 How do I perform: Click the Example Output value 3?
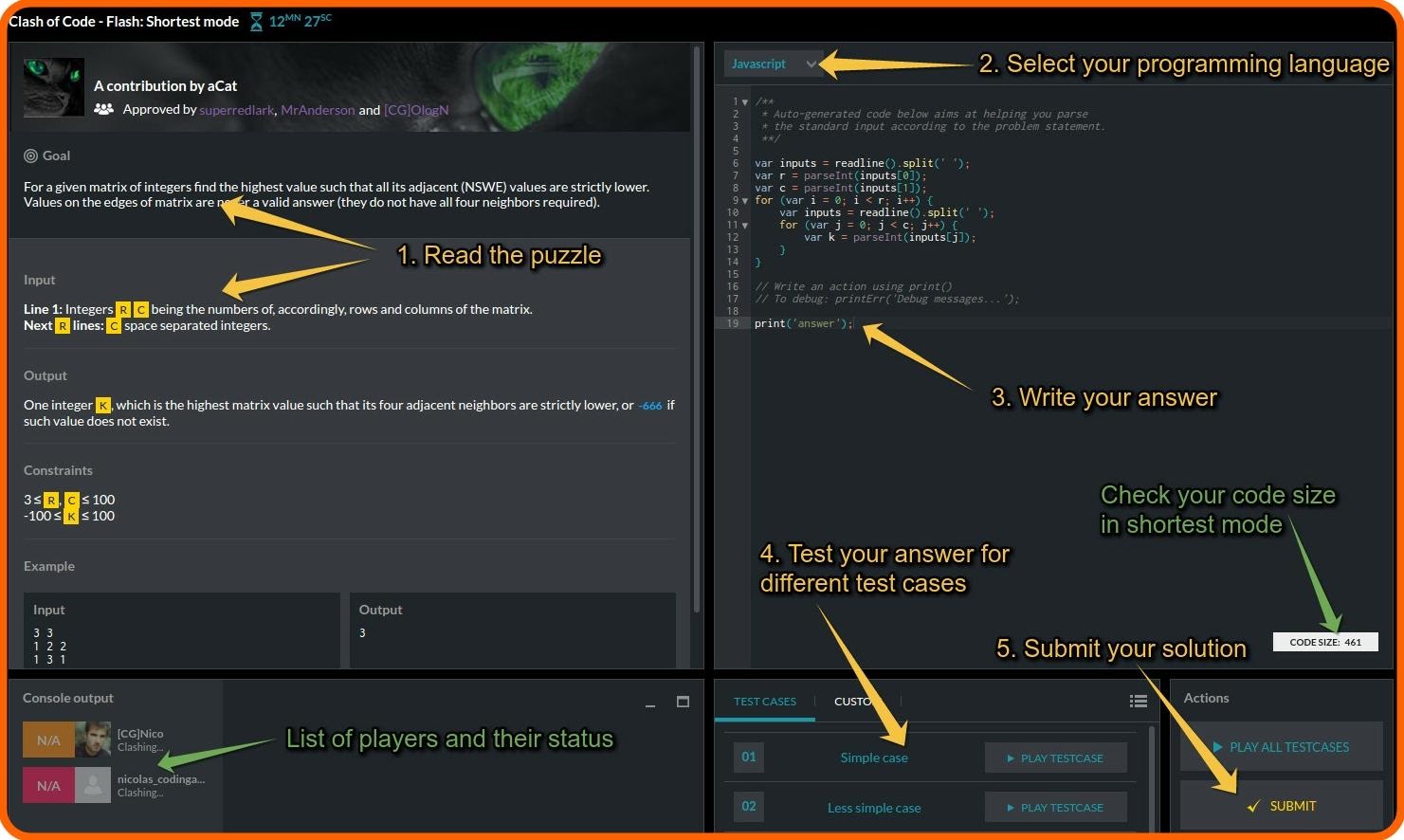click(x=362, y=632)
